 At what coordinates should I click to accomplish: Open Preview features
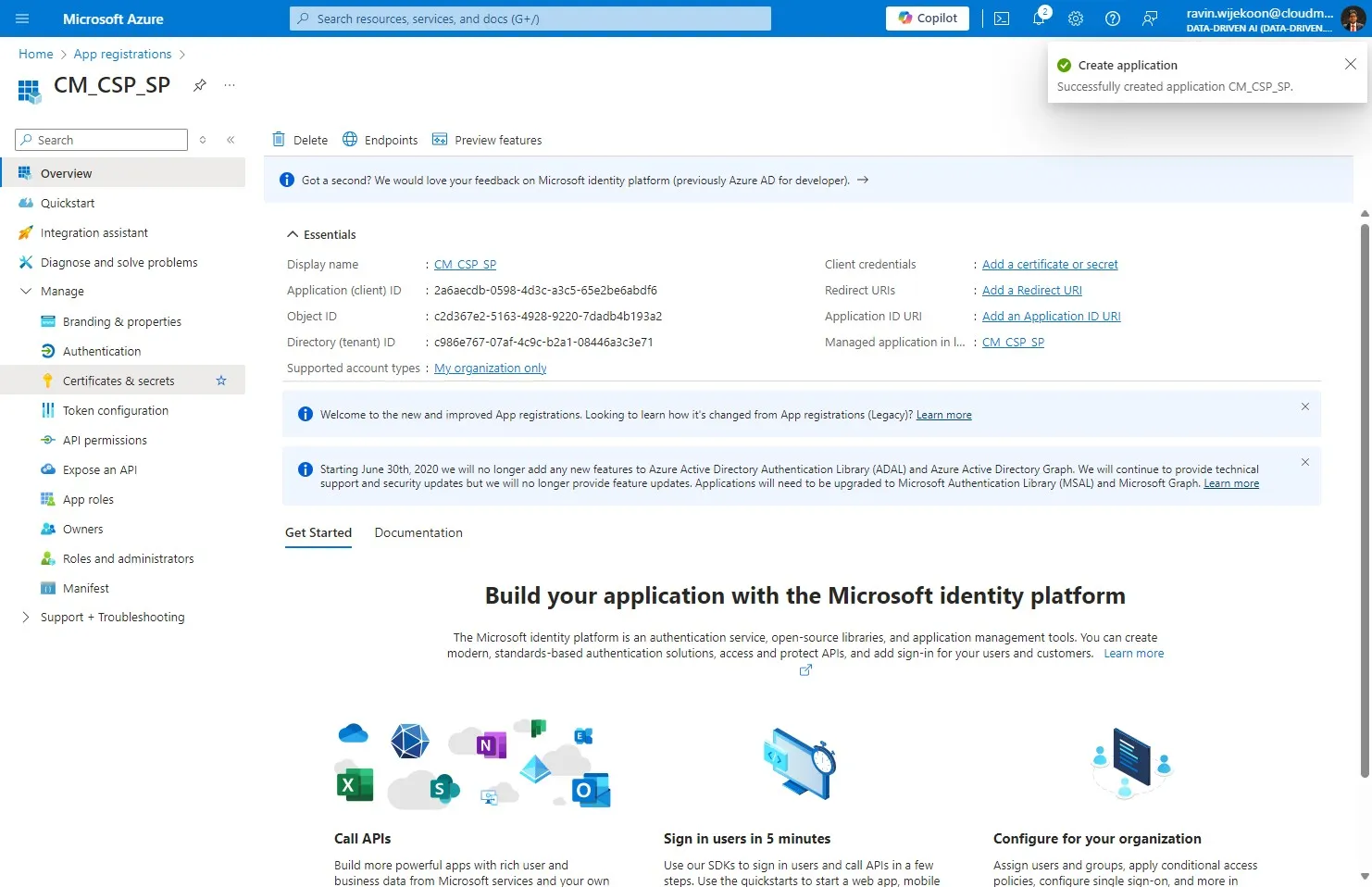pos(486,140)
